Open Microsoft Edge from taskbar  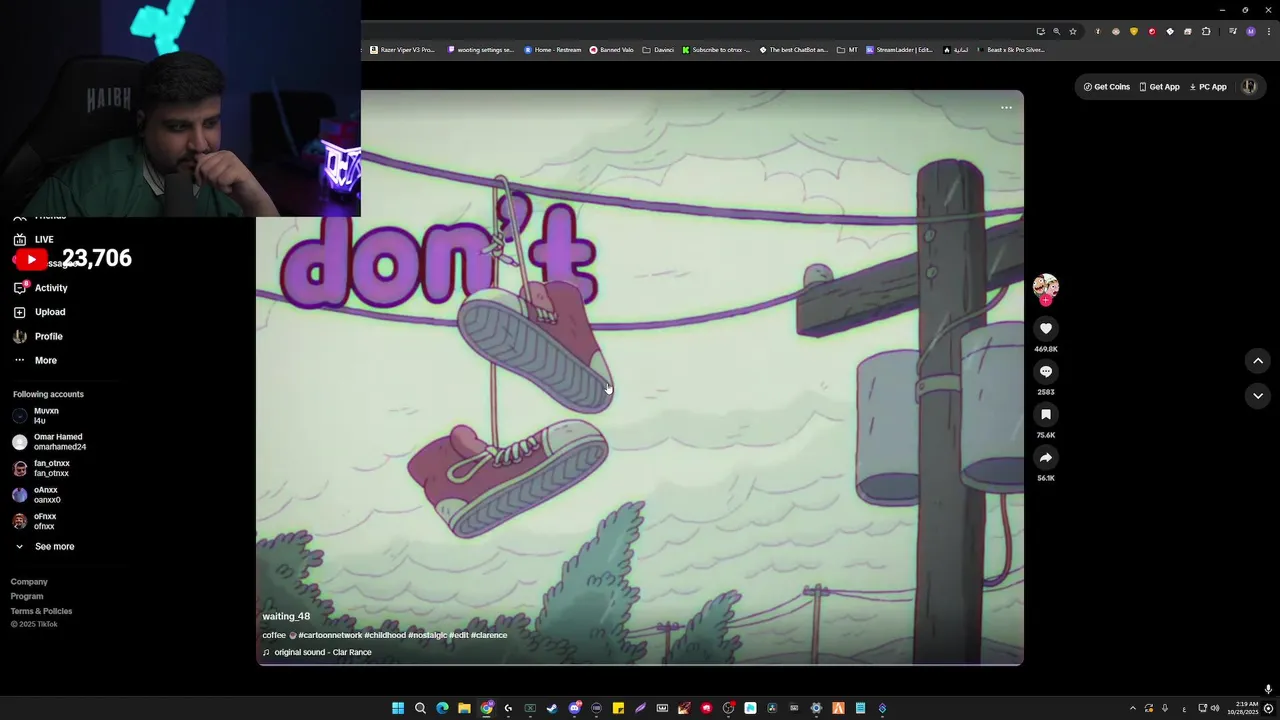[x=442, y=708]
